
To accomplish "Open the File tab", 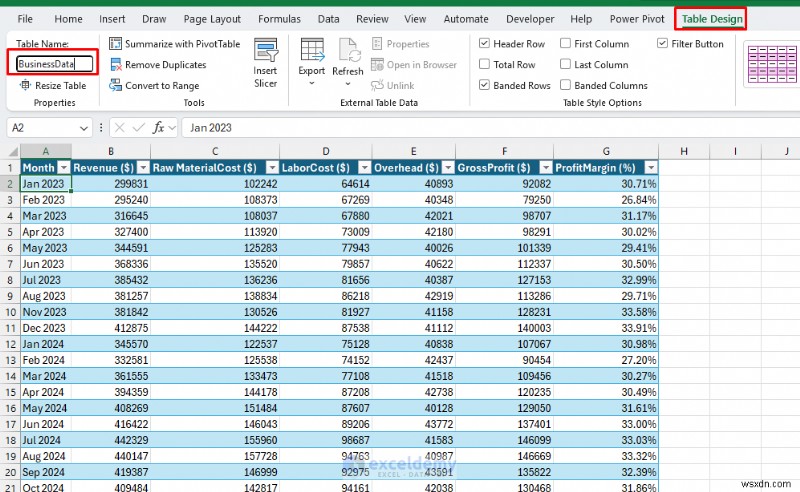I will 25,19.
